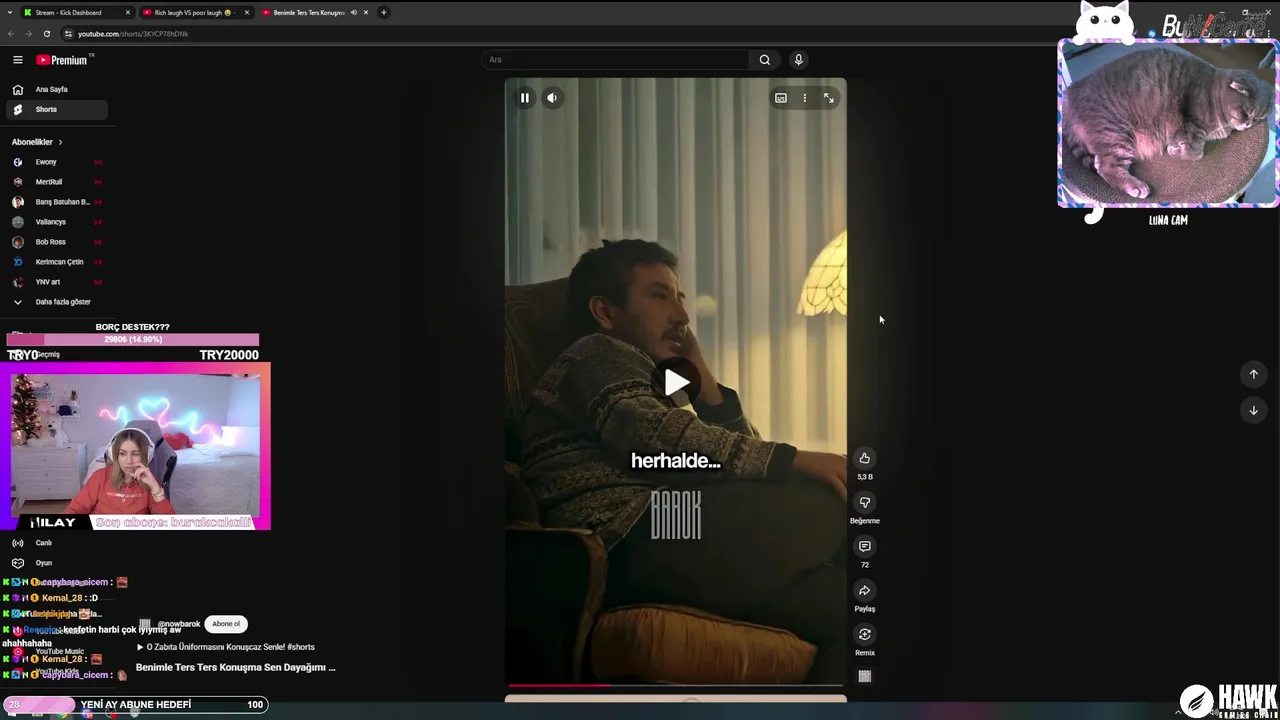Open the sound source thumbnail below Remix

click(865, 676)
